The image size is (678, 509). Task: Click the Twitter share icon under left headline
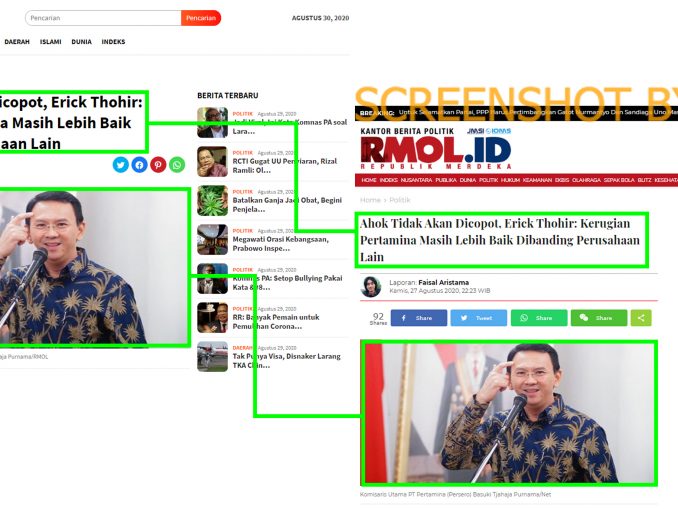click(121, 165)
